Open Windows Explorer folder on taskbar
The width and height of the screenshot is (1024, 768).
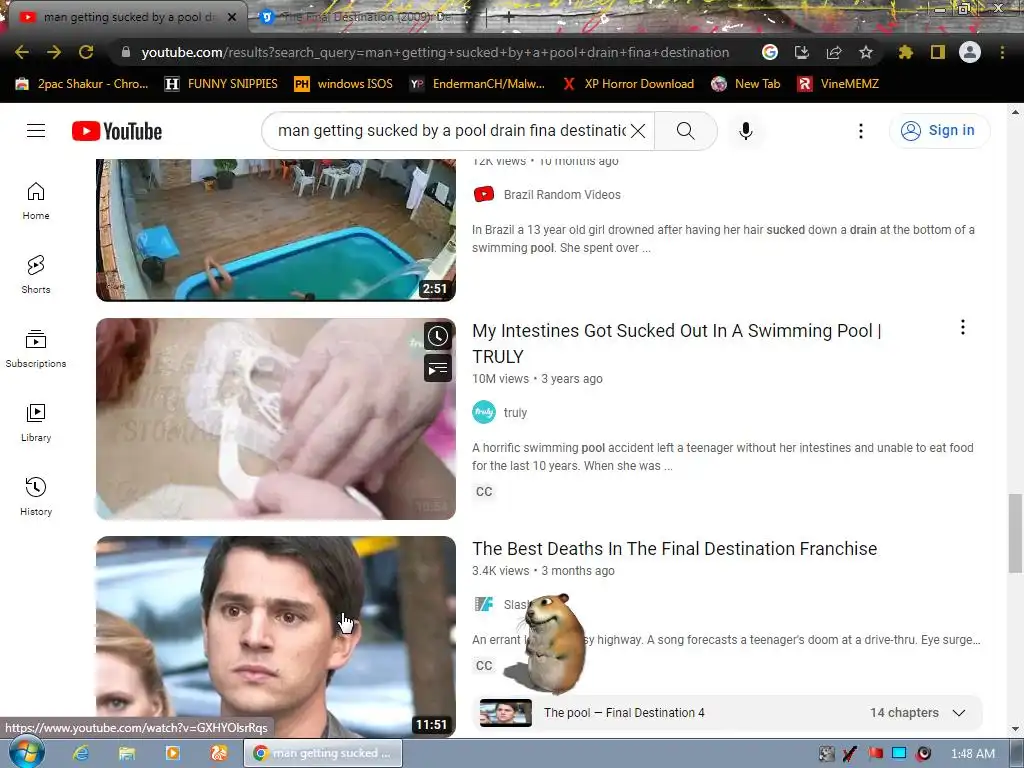[127, 753]
